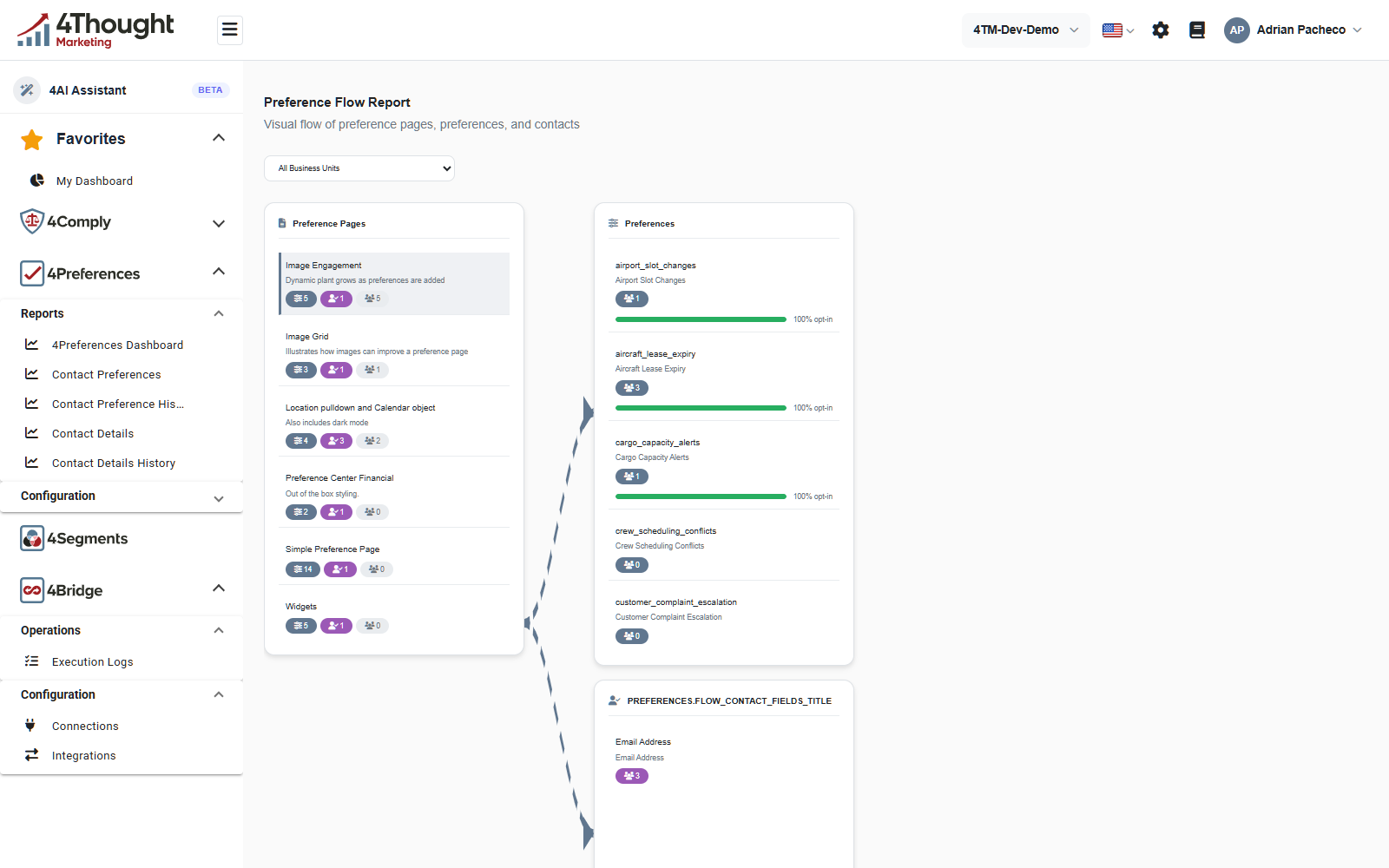Click cargo_capacity_alerts opt-in progress bar
This screenshot has height=868, width=1389.
(701, 496)
